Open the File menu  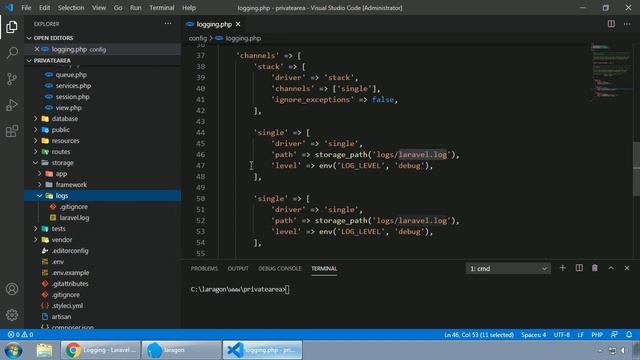(x=26, y=8)
